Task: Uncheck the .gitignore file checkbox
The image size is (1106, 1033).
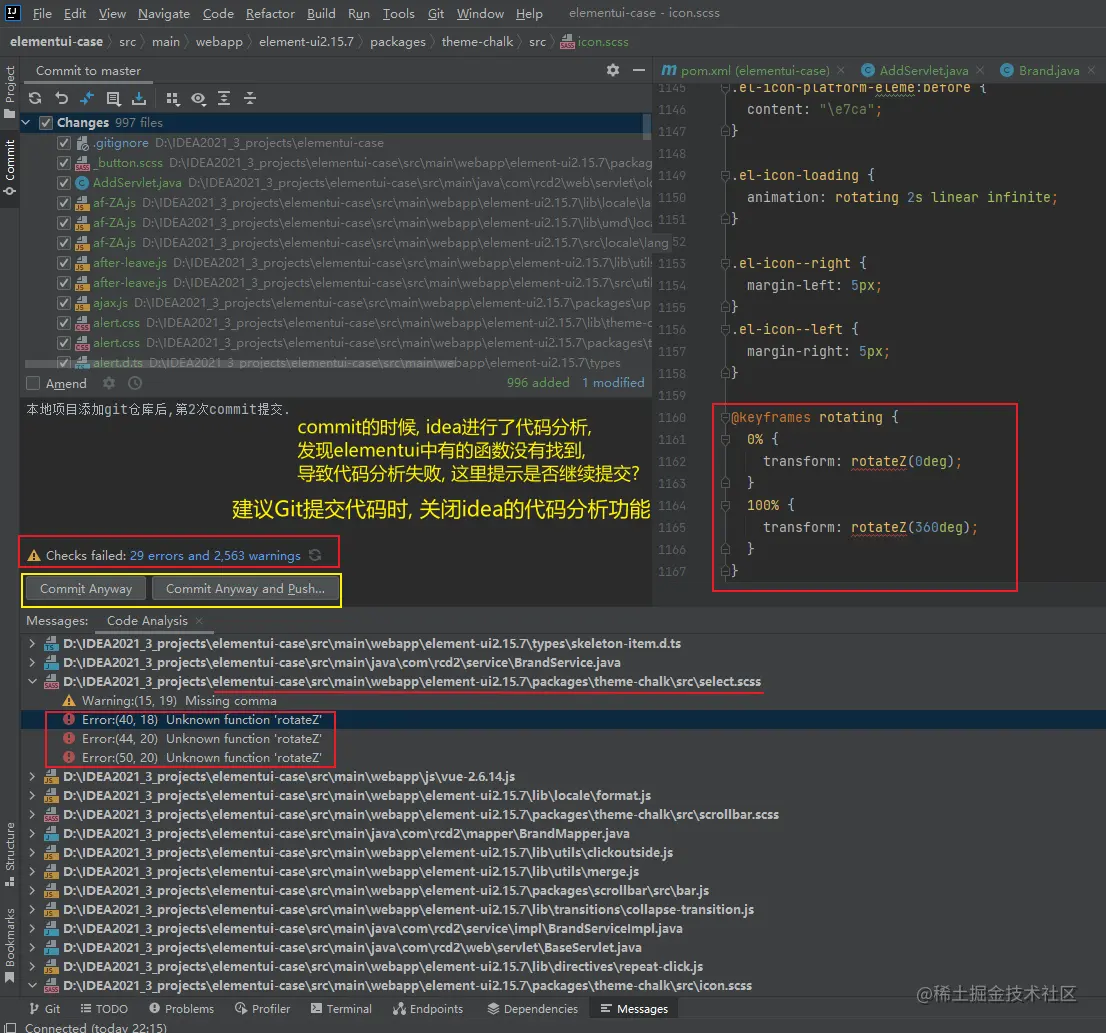Action: point(64,143)
